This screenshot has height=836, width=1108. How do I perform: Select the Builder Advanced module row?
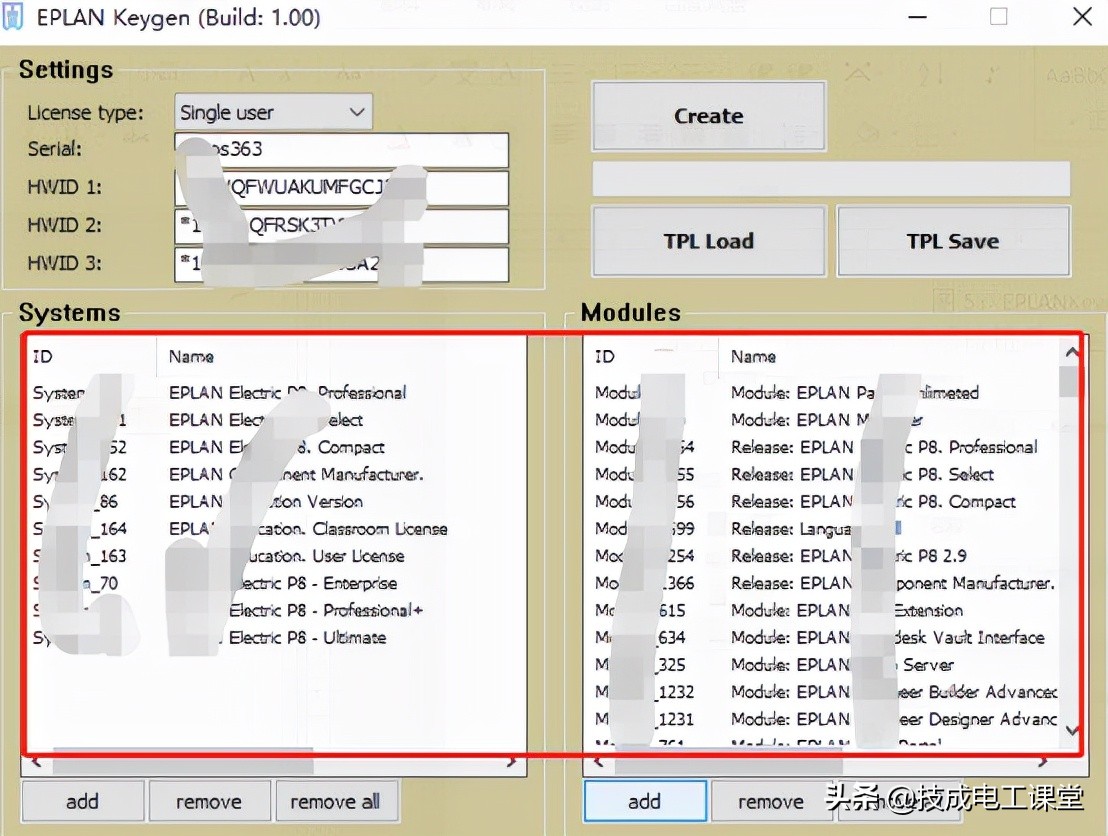click(824, 692)
